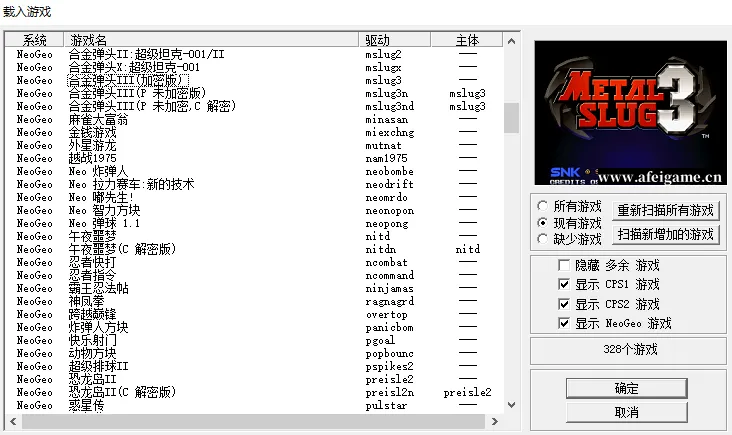Select game 合金弹头X:超级坦克-001 in list

pyautogui.click(x=134, y=67)
